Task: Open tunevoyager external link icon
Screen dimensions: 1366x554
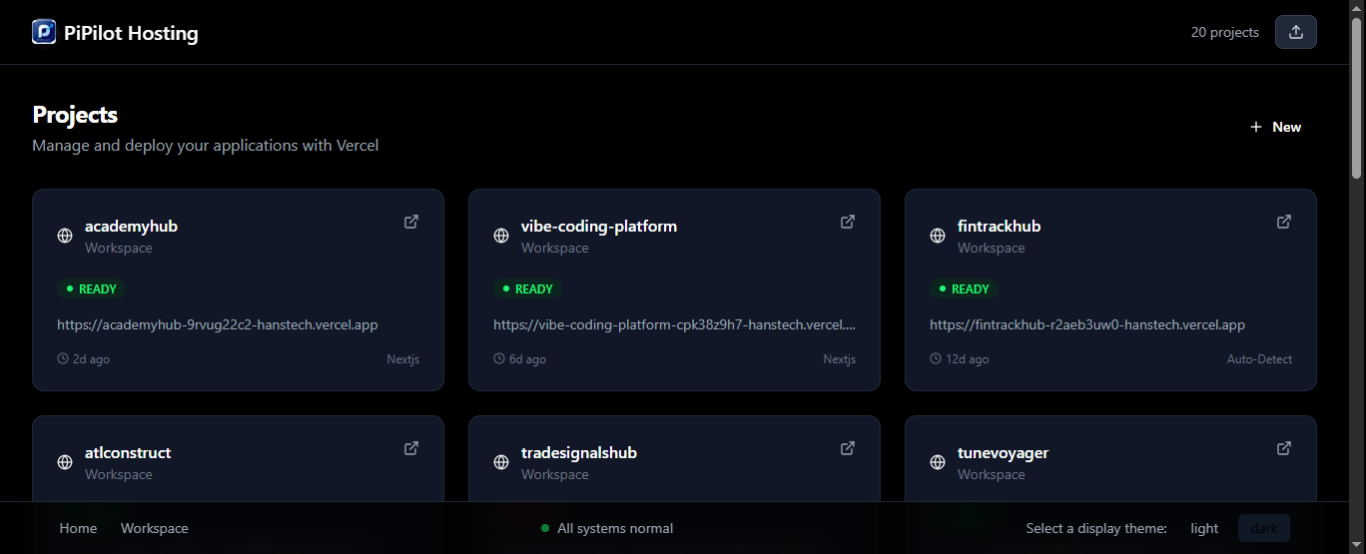Action: (x=1284, y=448)
